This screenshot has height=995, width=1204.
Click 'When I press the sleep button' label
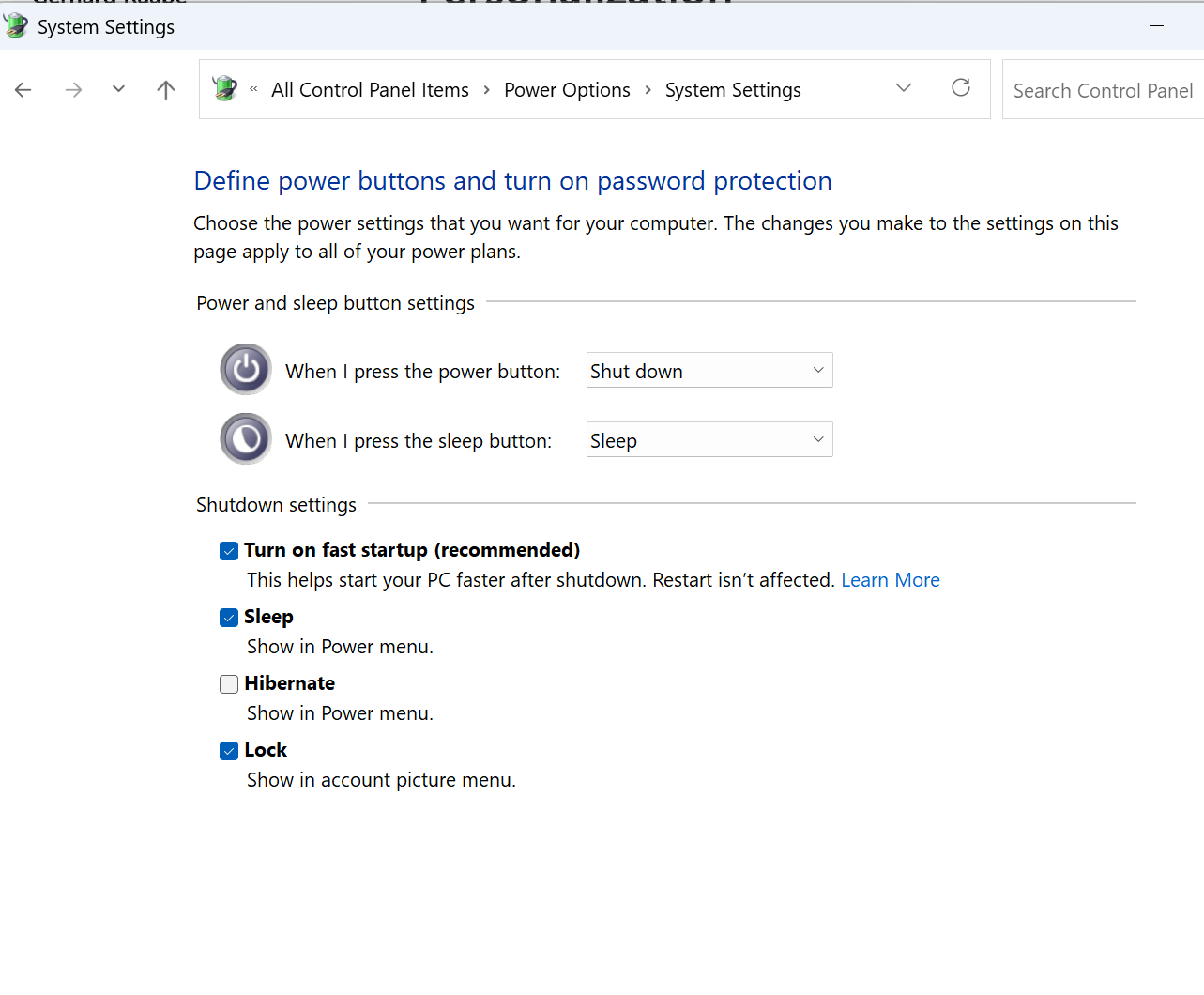(x=419, y=441)
